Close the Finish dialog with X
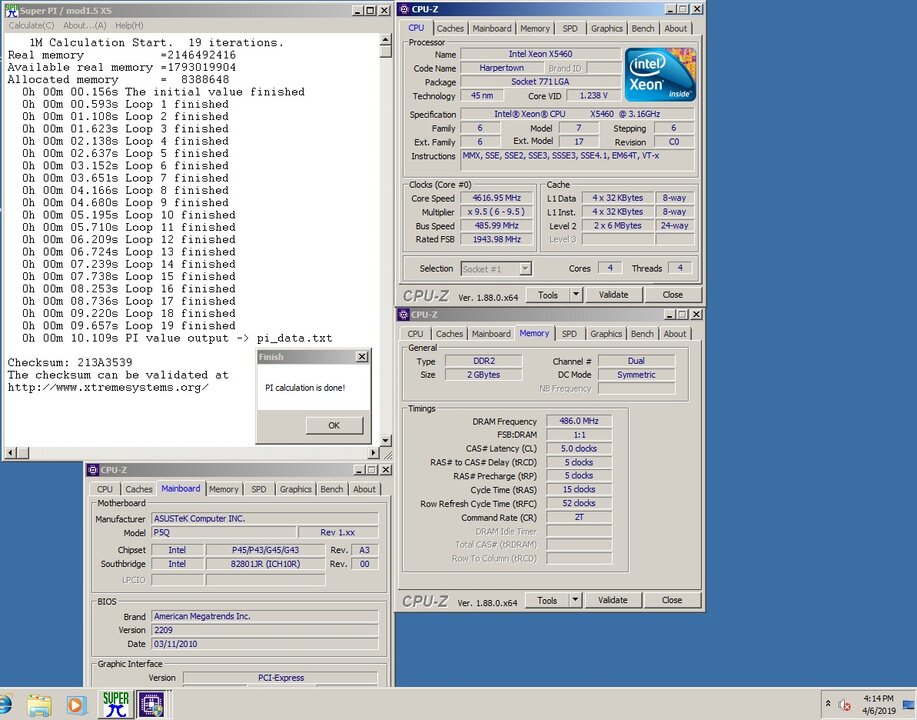This screenshot has height=720, width=917. (362, 356)
